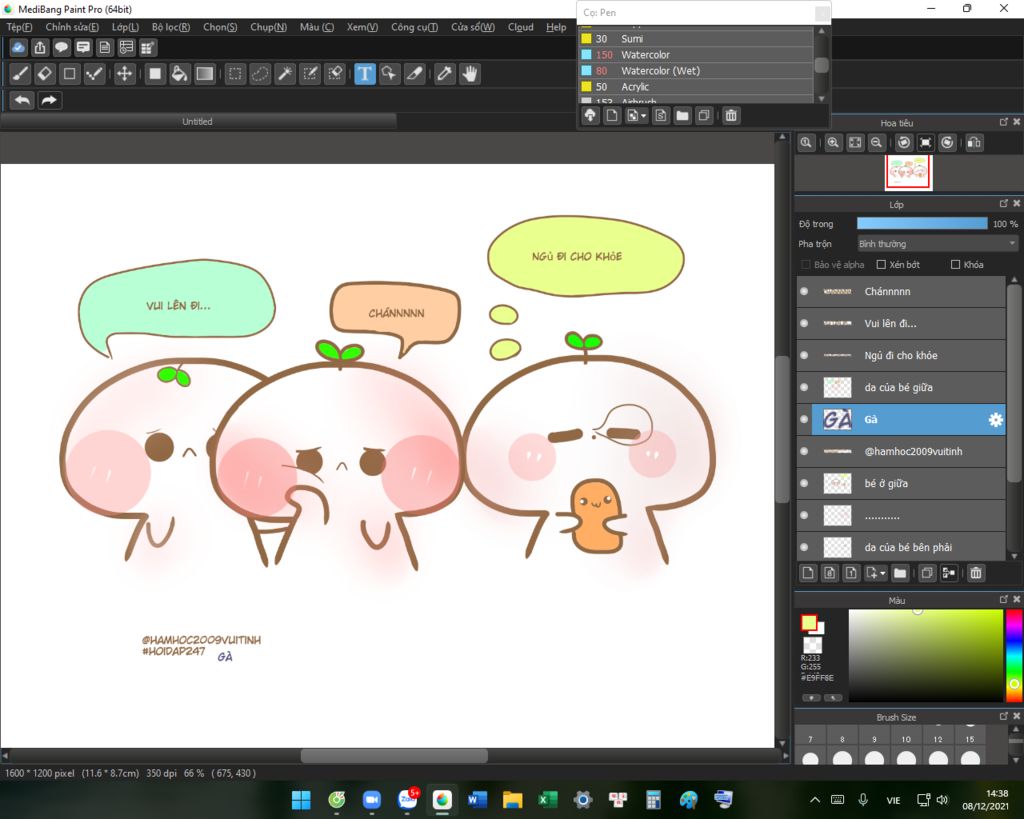Hide the Vui lên đi... layer
Image resolution: width=1024 pixels, height=819 pixels.
(804, 323)
